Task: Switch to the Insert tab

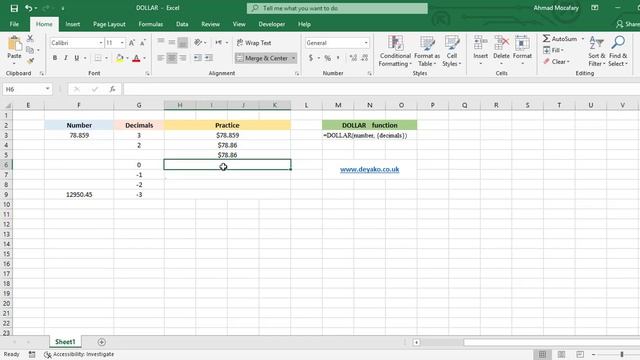Action: coord(73,24)
